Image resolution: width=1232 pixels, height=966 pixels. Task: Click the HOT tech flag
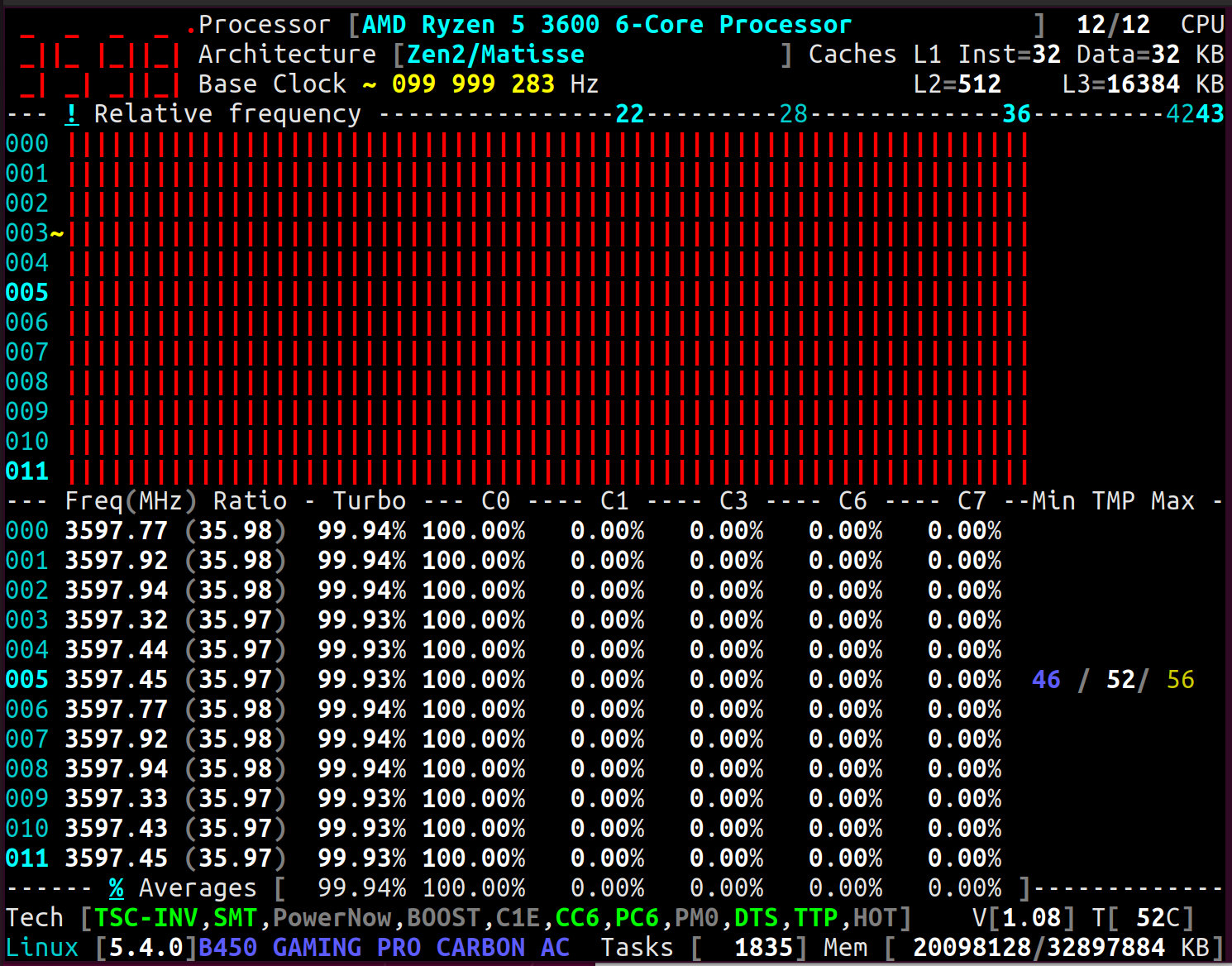(875, 918)
